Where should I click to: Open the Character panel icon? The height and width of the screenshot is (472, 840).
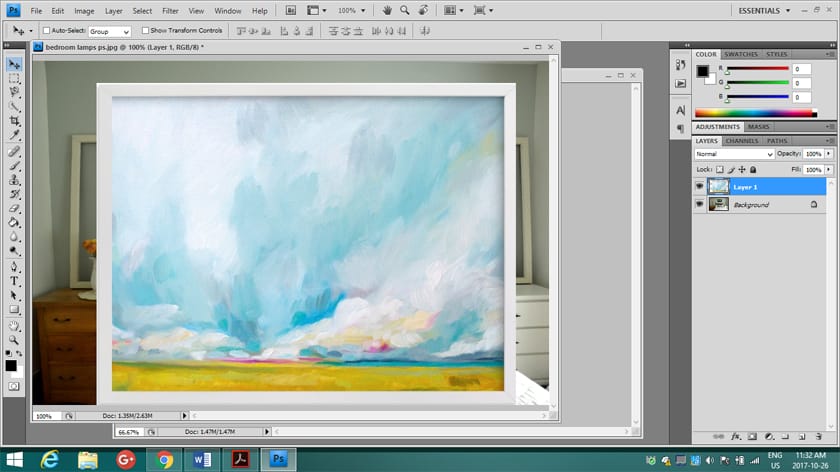(680, 110)
